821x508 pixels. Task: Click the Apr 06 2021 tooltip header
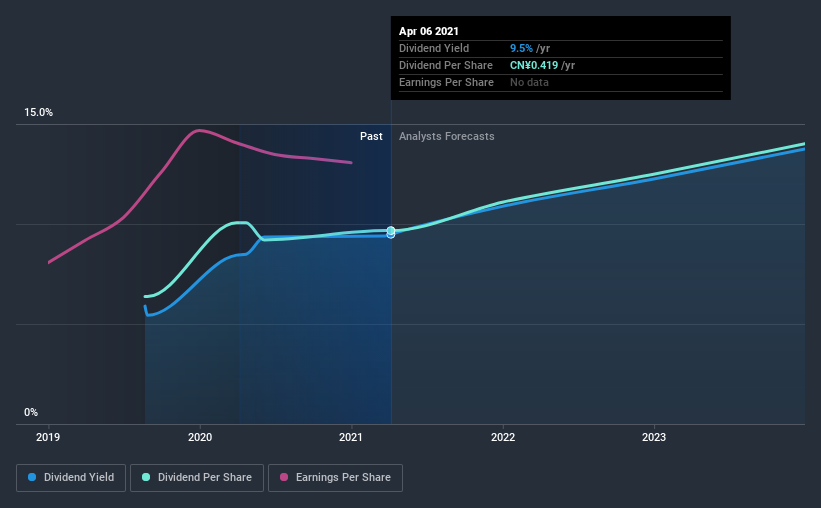tap(429, 31)
